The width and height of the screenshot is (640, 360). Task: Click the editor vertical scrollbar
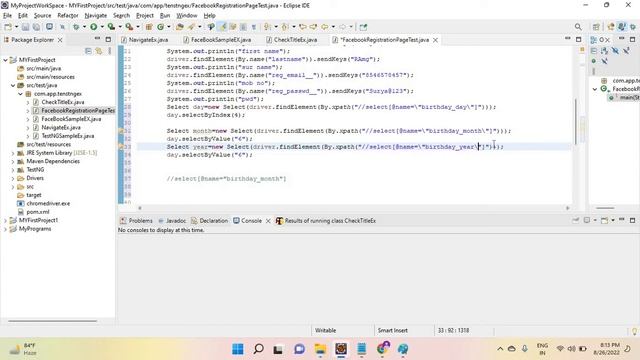[x=576, y=121]
